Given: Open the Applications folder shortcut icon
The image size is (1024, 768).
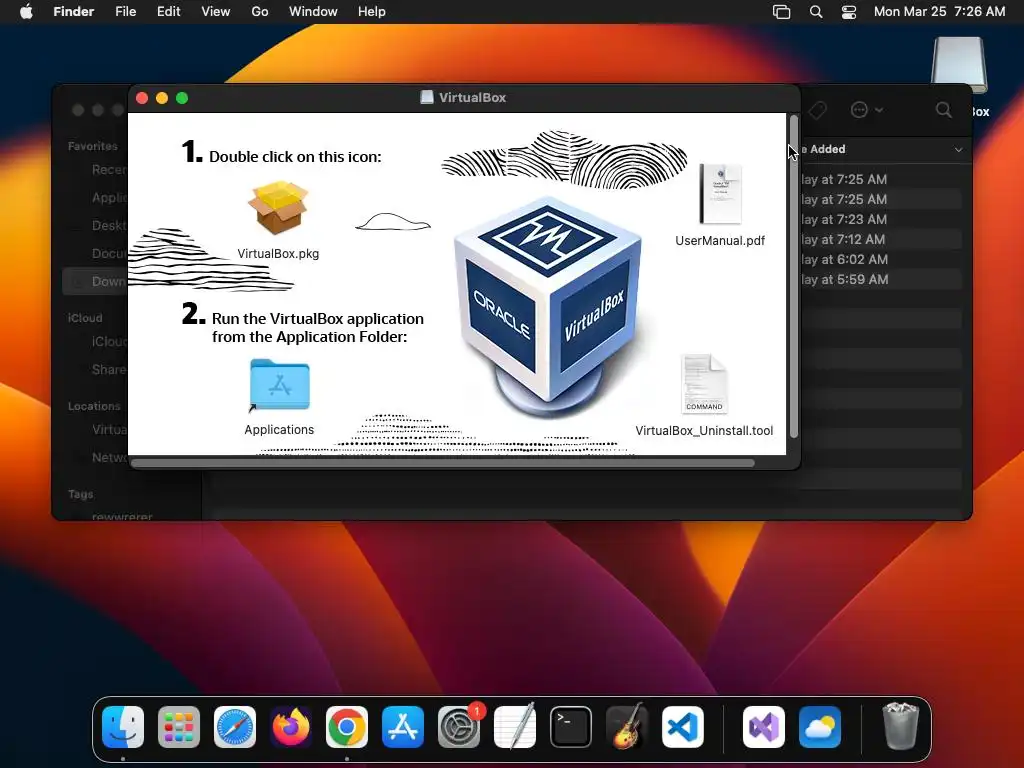Looking at the screenshot, I should (280, 385).
